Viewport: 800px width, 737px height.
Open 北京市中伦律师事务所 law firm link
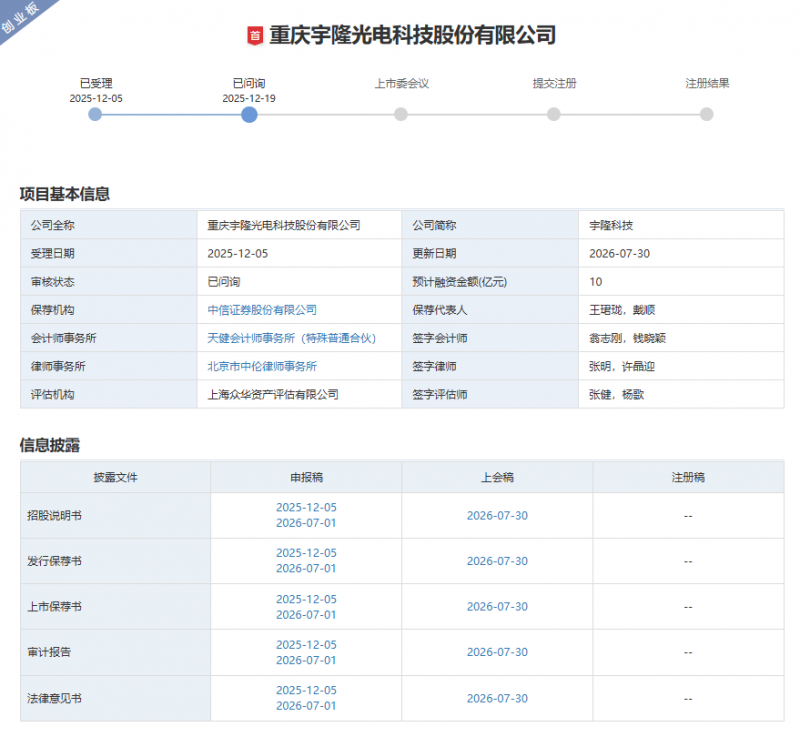[262, 366]
